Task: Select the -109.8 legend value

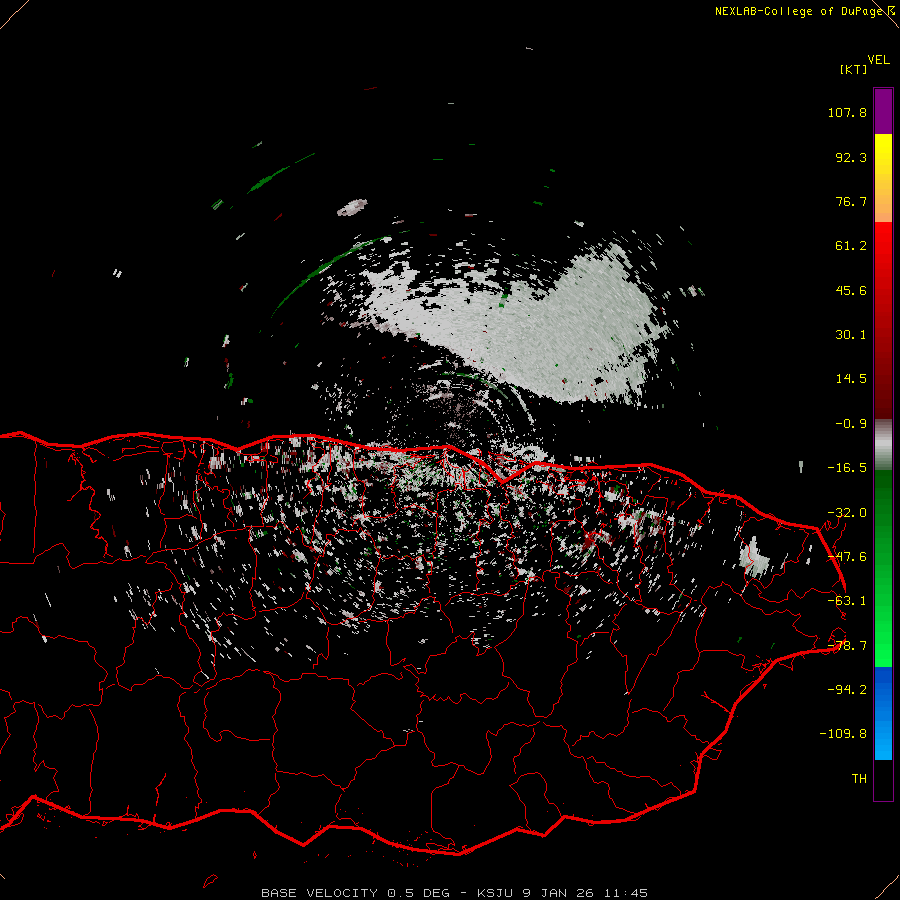Action: [x=843, y=734]
